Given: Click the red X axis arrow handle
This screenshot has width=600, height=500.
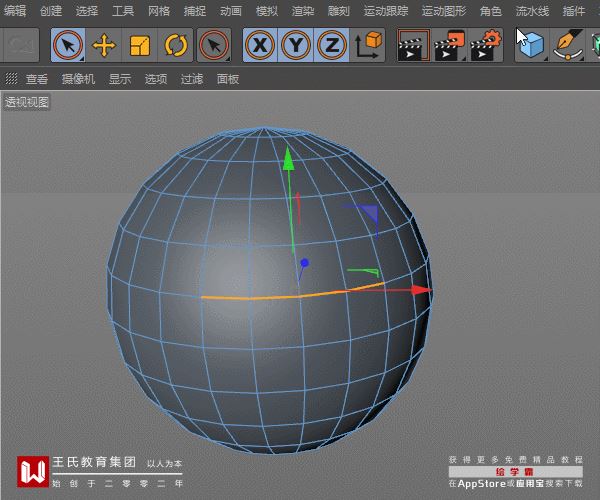Looking at the screenshot, I should coord(422,290).
